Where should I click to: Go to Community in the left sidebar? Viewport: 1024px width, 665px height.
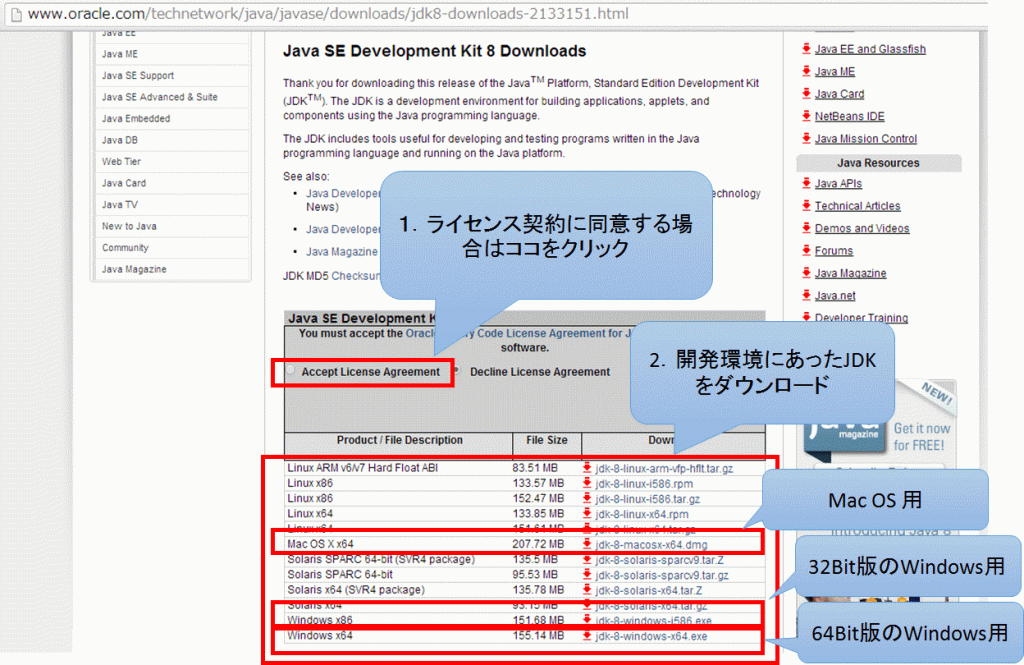125,248
